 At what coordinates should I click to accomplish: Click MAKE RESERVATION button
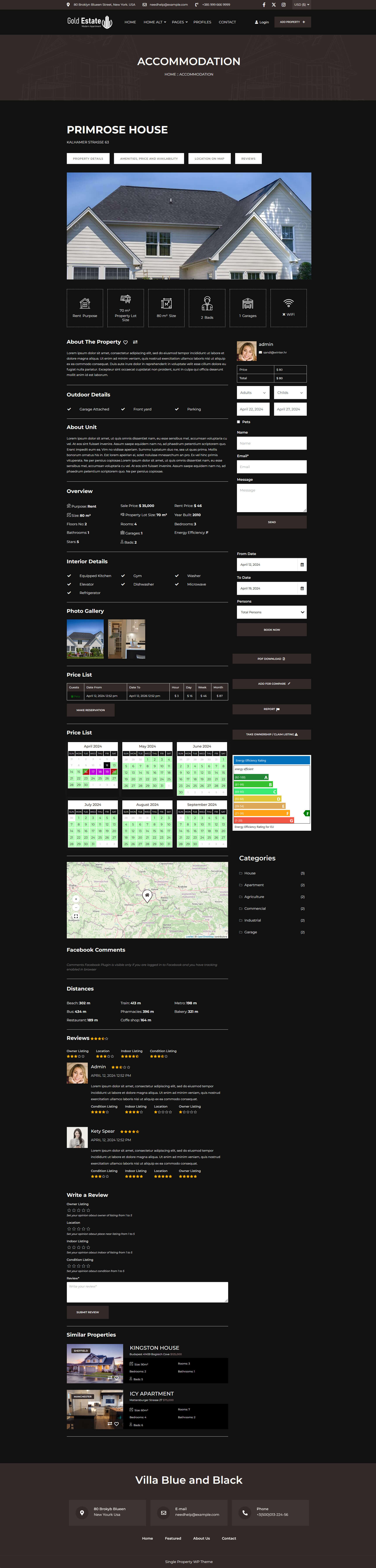tap(91, 710)
